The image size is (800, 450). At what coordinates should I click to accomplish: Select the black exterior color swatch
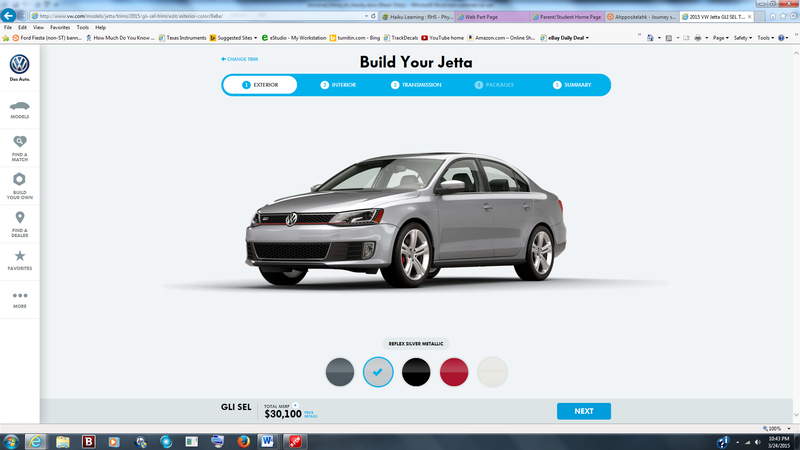click(416, 372)
